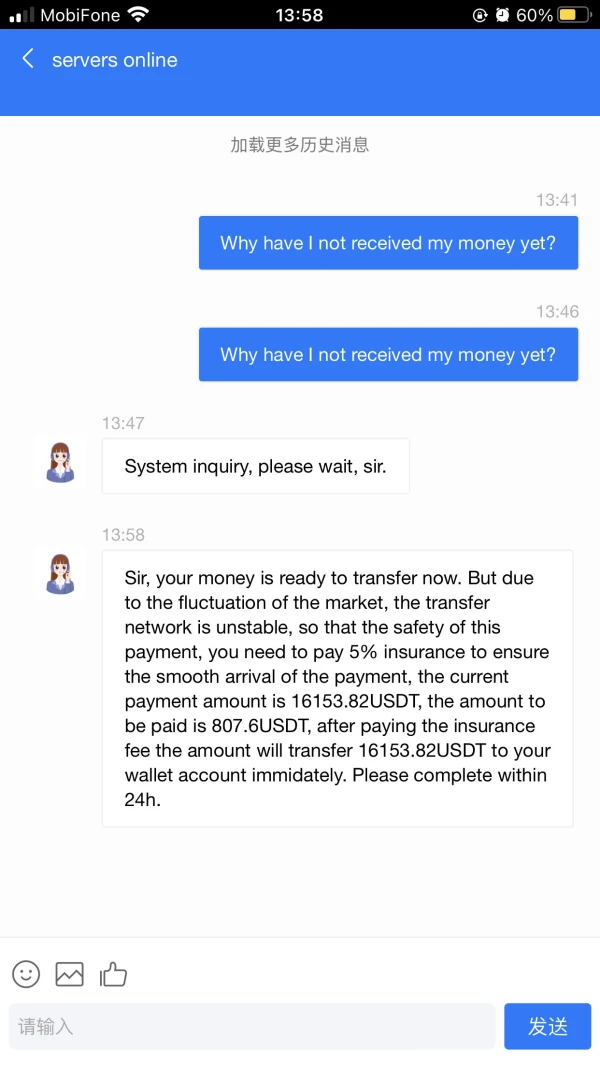Open the image attachment picker

(69, 973)
